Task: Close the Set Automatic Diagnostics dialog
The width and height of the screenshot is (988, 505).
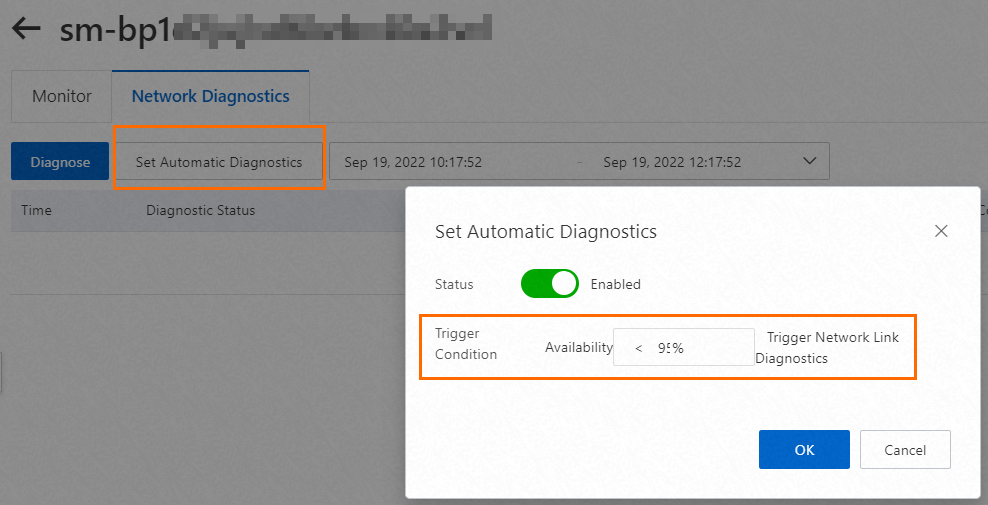Action: 940,231
